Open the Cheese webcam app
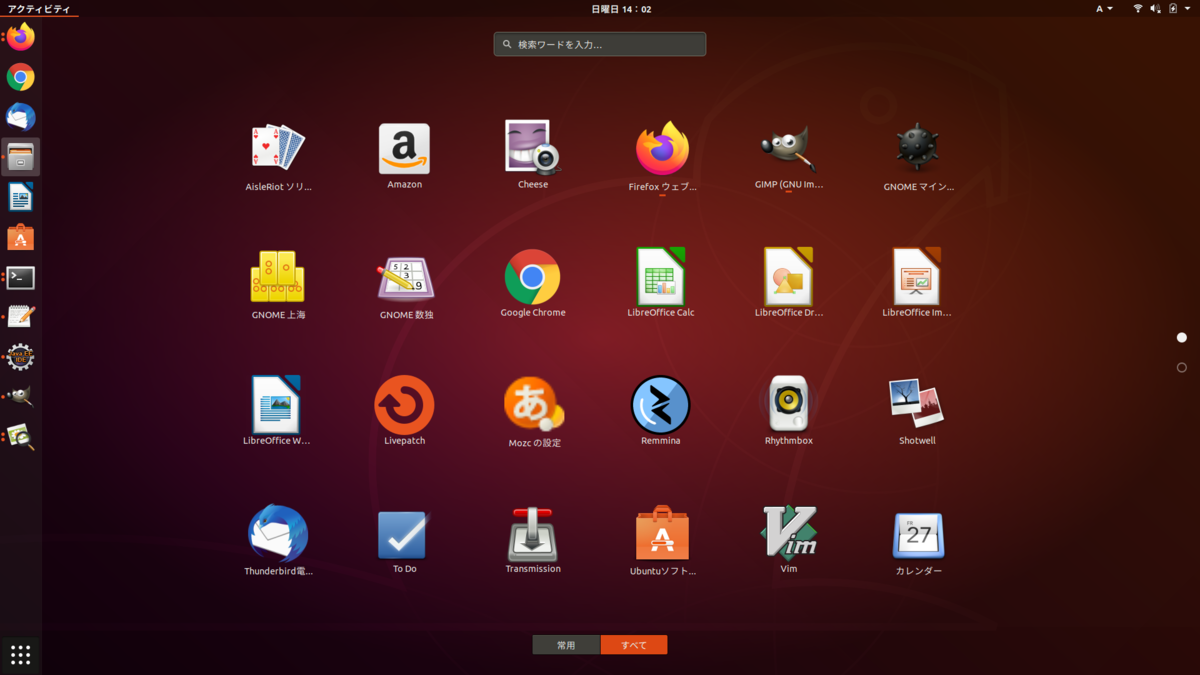 tap(532, 147)
